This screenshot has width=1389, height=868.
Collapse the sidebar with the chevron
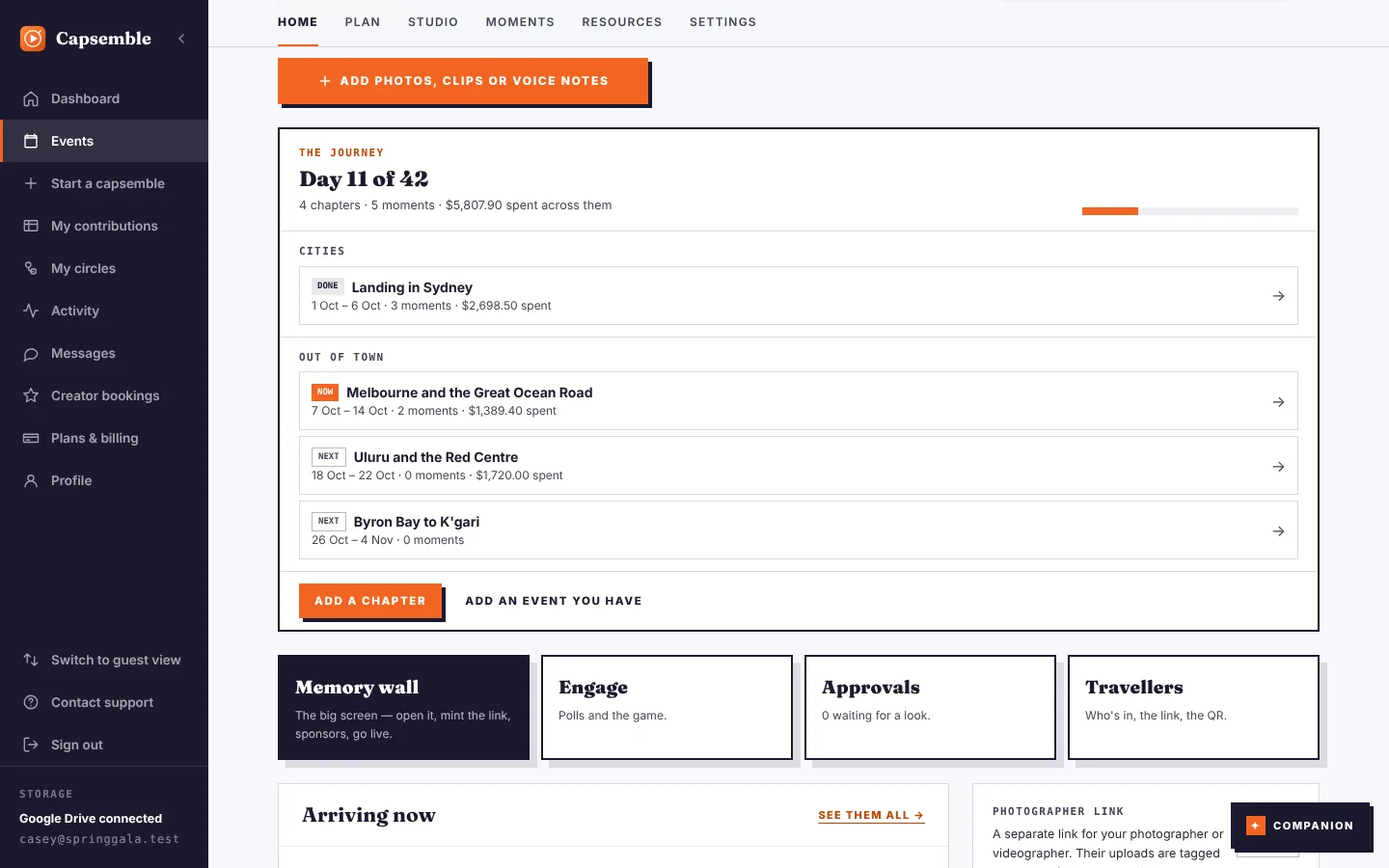(x=181, y=39)
